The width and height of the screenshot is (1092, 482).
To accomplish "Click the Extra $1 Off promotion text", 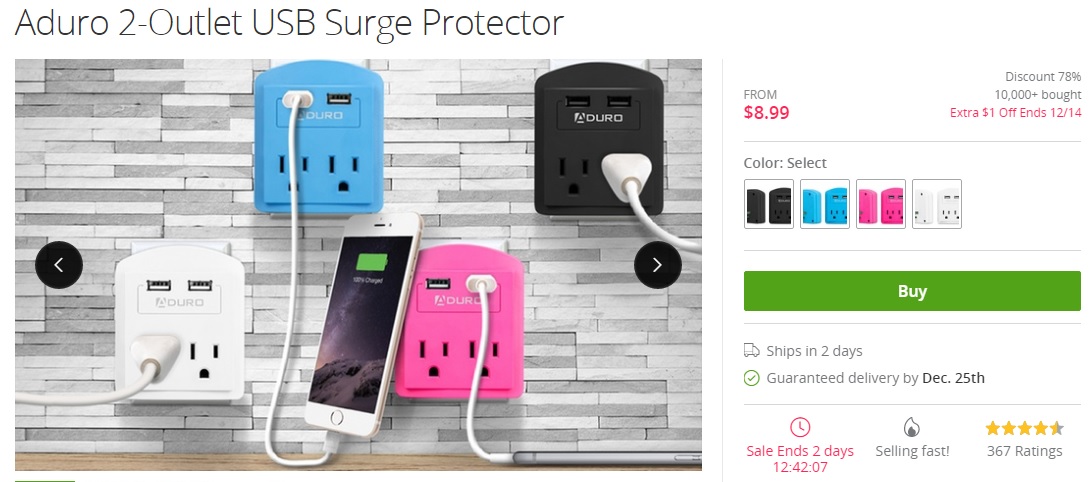I will [x=1015, y=113].
